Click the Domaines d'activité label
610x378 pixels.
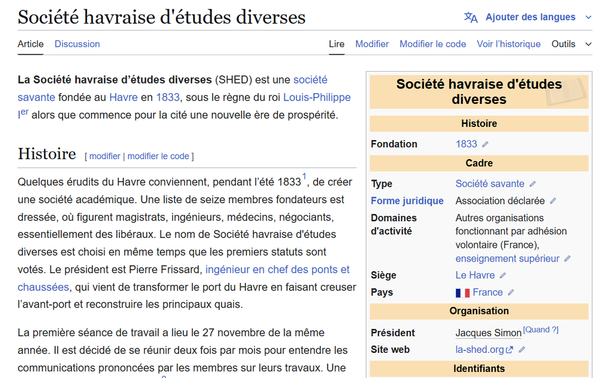393,224
